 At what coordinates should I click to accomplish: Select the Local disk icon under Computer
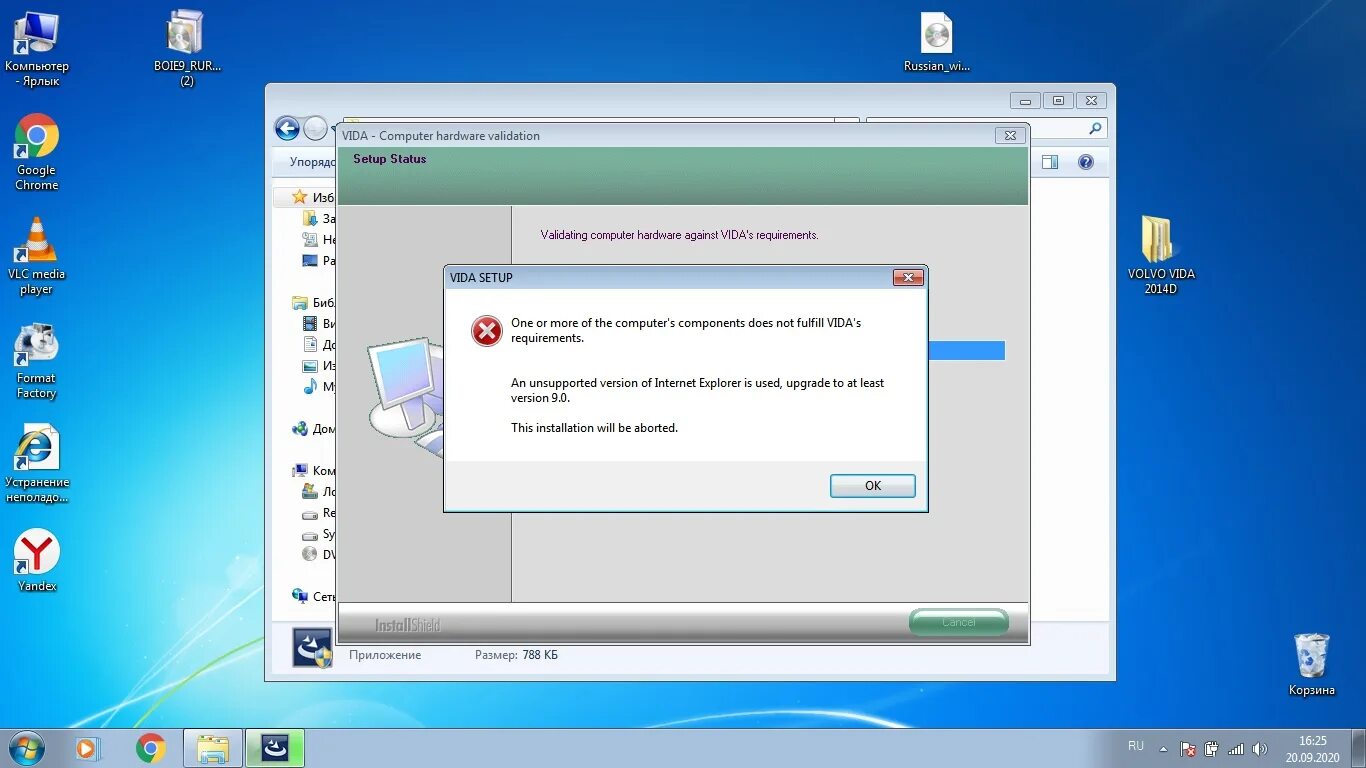click(310, 491)
